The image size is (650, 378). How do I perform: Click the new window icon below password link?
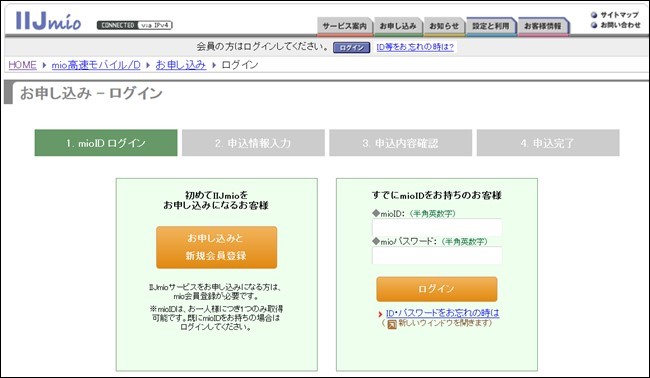(x=392, y=324)
